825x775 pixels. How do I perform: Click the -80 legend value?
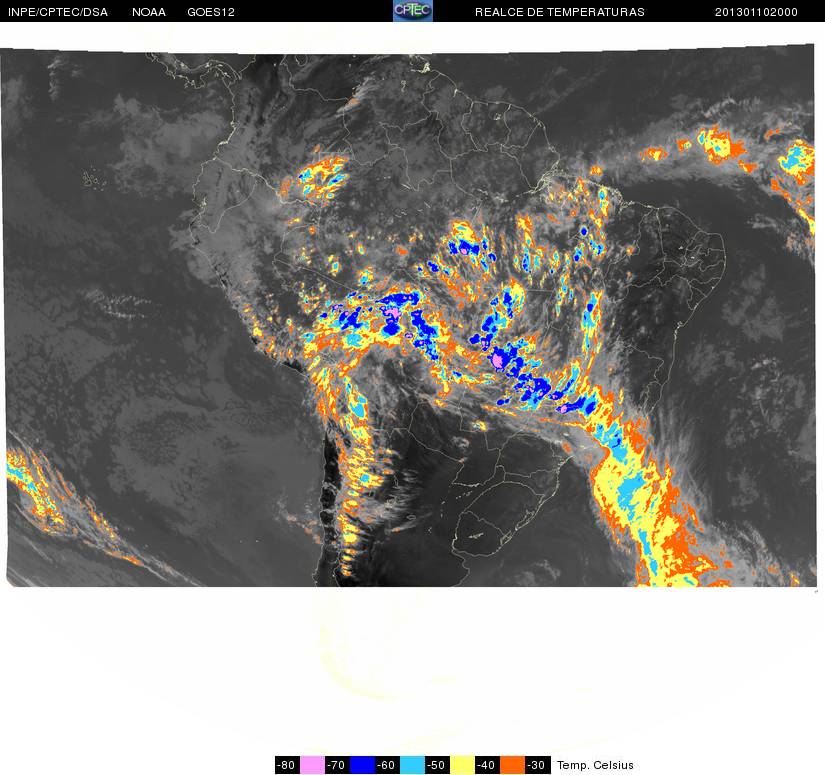[287, 765]
